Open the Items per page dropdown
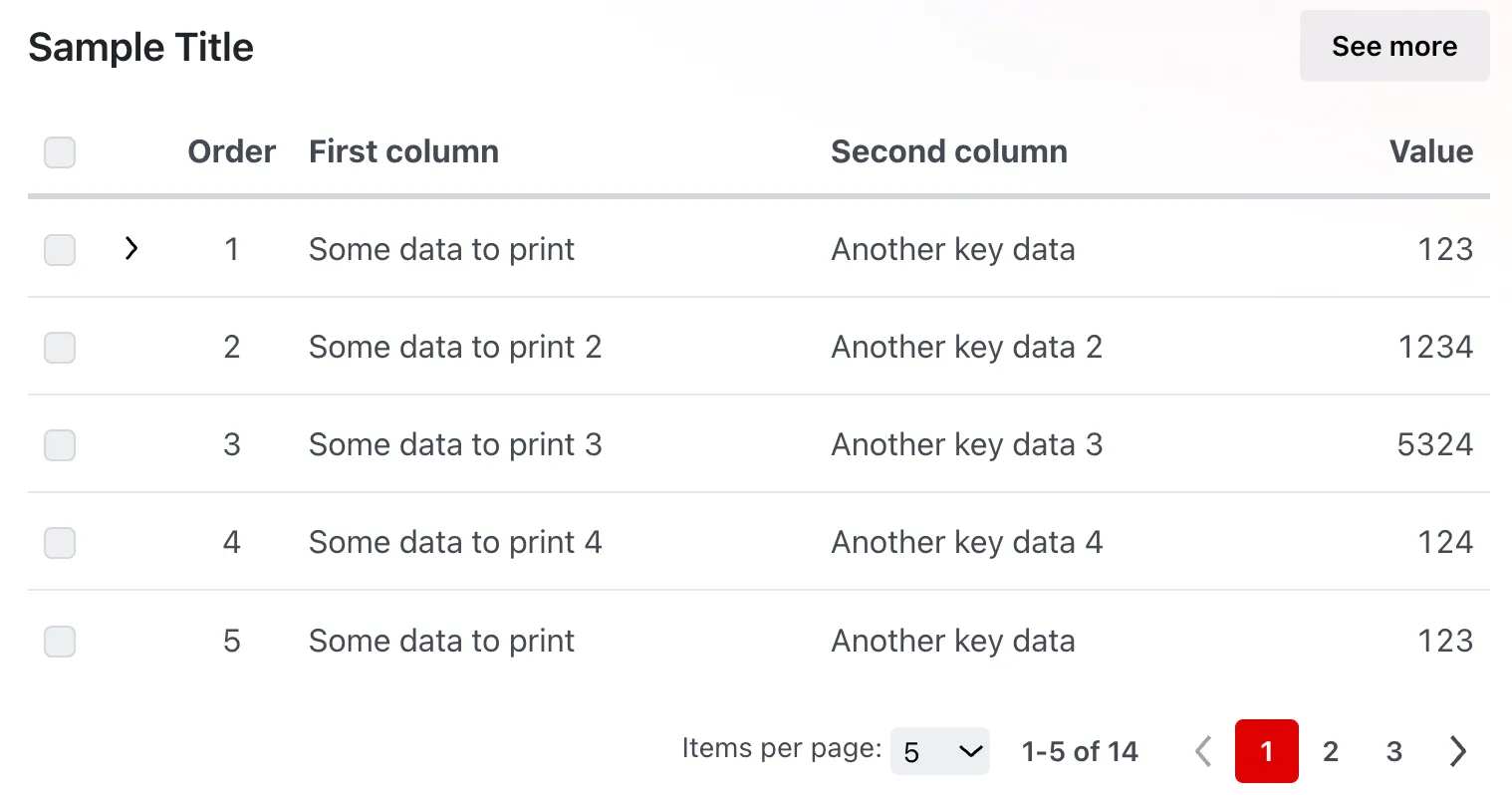The image size is (1512, 795). coord(939,751)
